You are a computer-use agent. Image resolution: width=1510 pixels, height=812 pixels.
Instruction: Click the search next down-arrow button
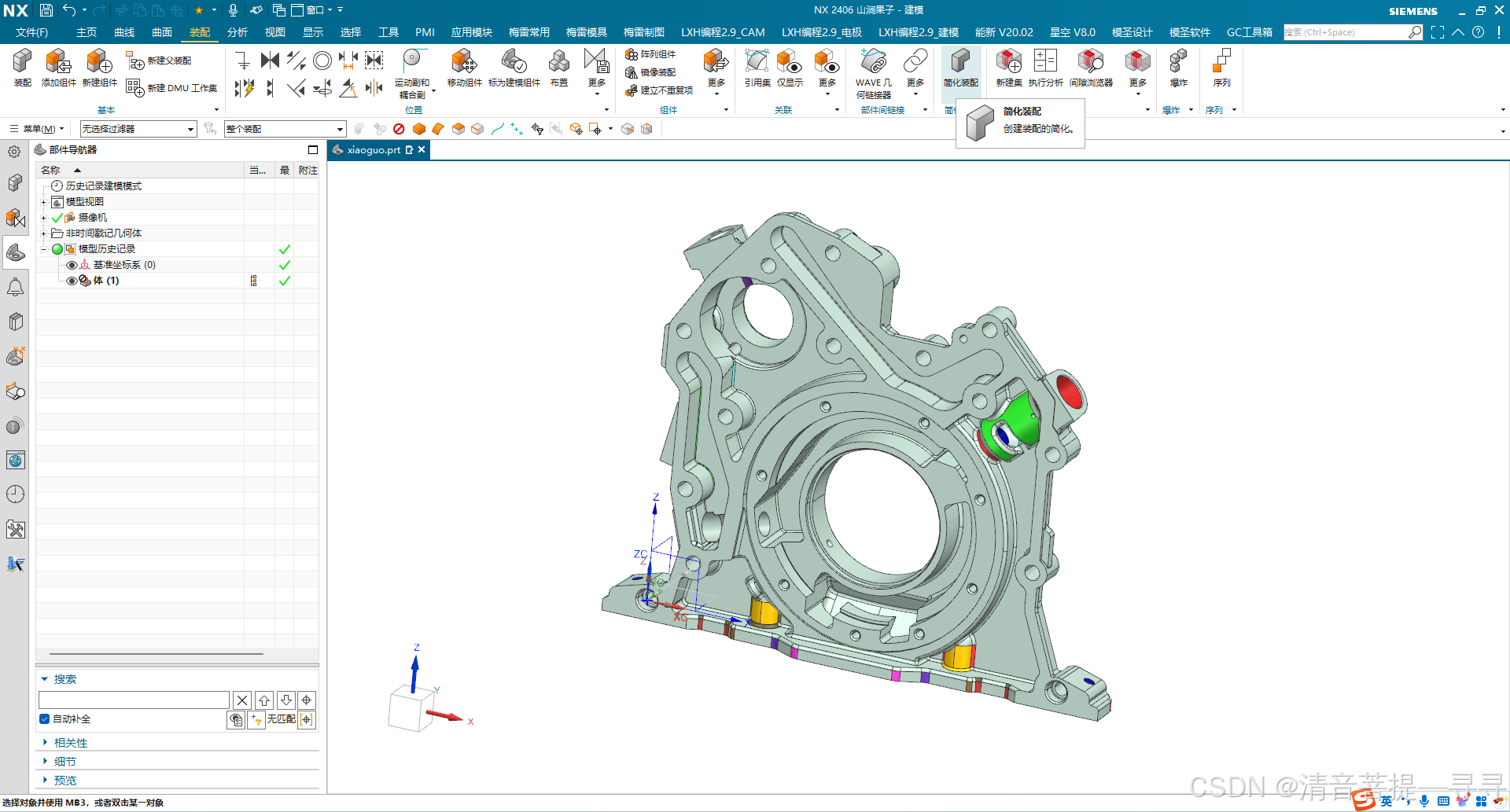pos(286,700)
